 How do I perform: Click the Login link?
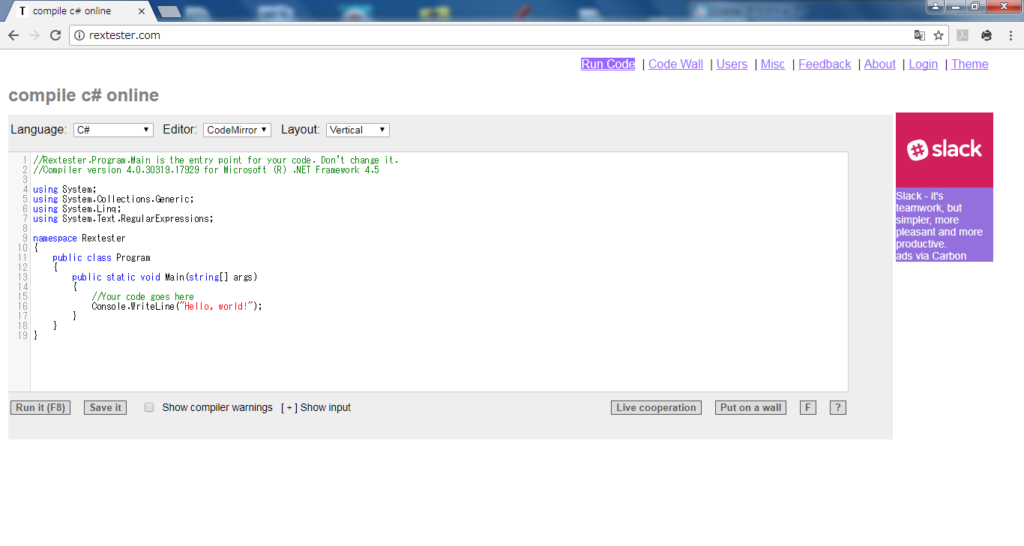coord(923,64)
